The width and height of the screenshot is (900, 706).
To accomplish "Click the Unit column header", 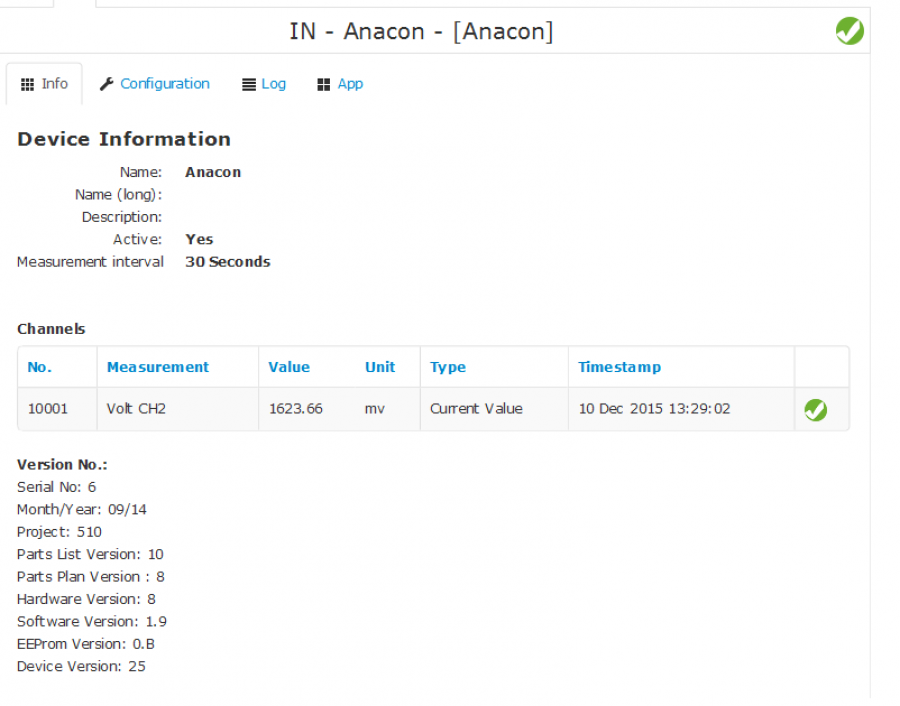I will coord(380,367).
